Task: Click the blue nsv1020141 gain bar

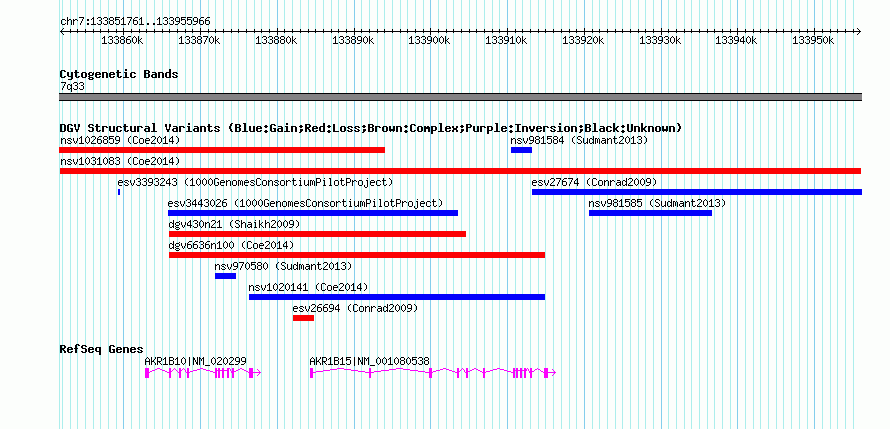Action: click(397, 297)
